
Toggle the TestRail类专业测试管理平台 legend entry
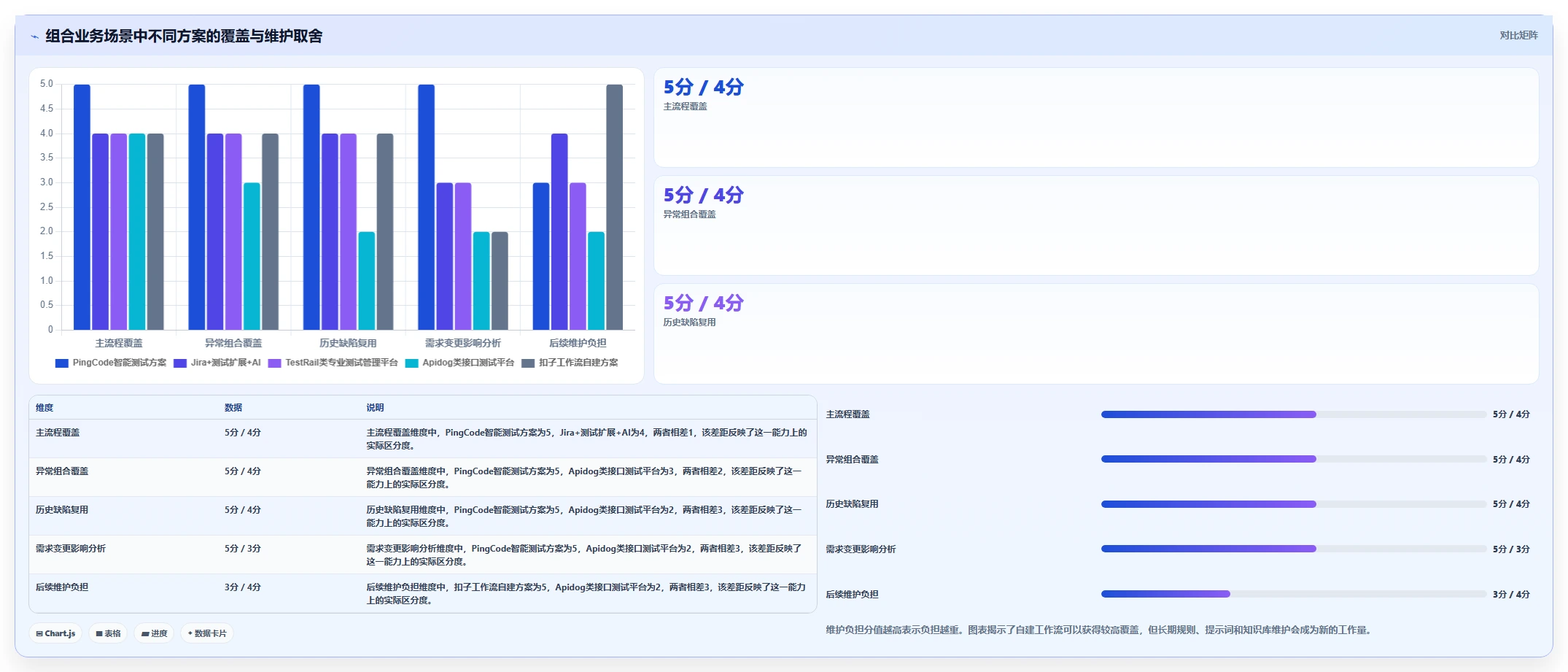point(333,363)
